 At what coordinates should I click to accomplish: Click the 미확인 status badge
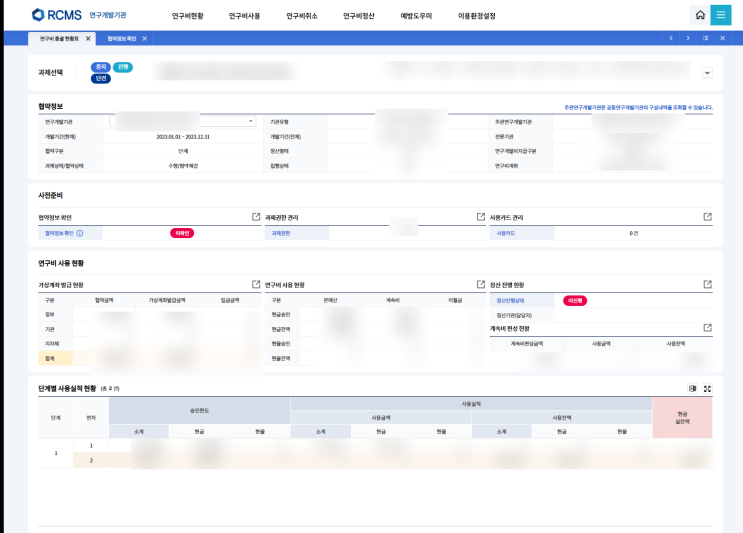[181, 233]
